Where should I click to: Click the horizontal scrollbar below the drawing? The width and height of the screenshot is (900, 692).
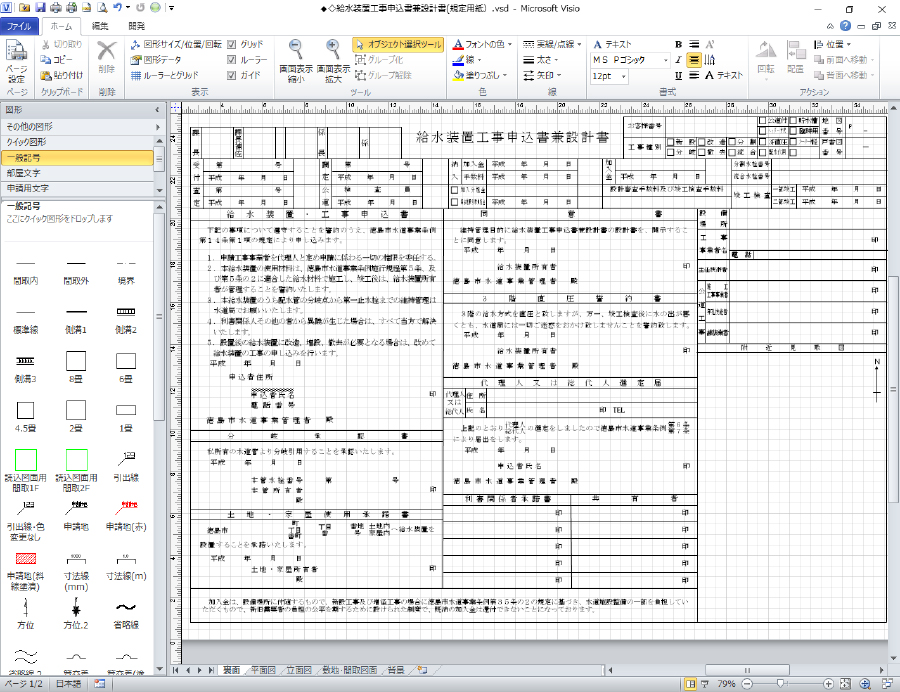point(746,670)
